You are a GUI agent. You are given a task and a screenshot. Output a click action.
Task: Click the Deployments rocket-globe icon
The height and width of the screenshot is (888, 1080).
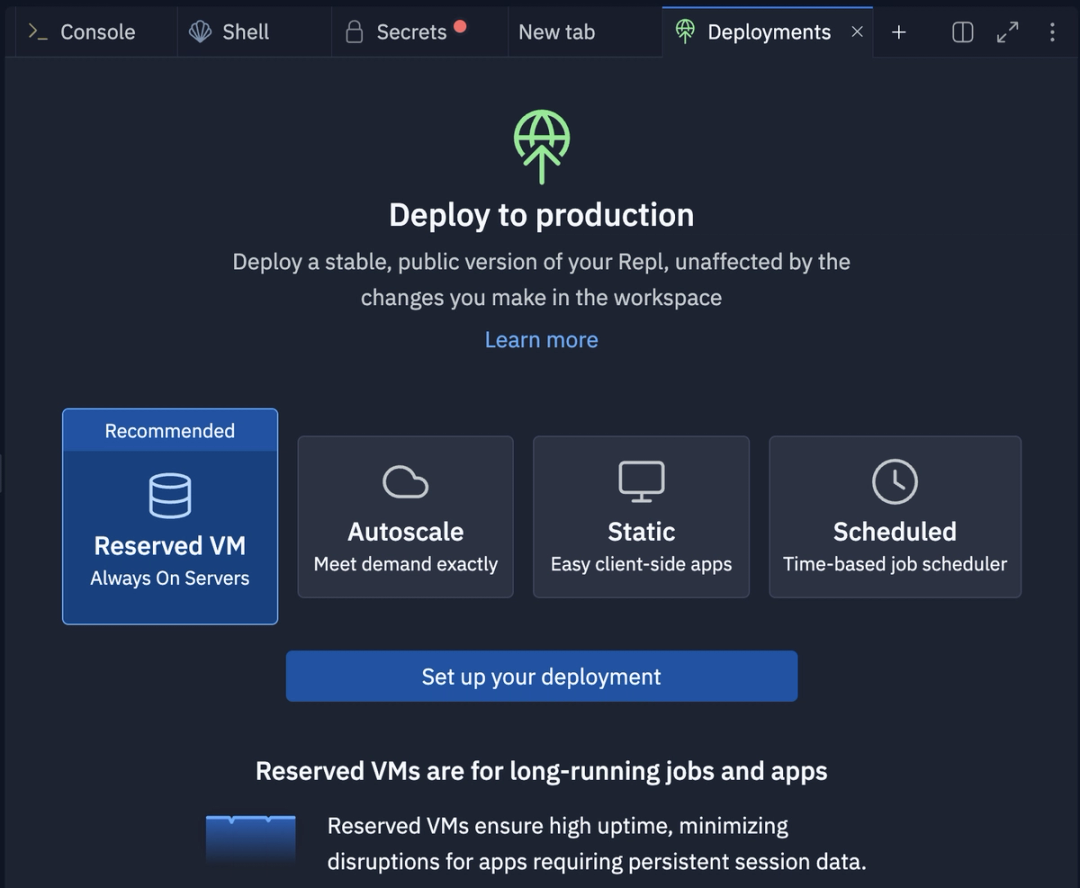click(x=685, y=31)
